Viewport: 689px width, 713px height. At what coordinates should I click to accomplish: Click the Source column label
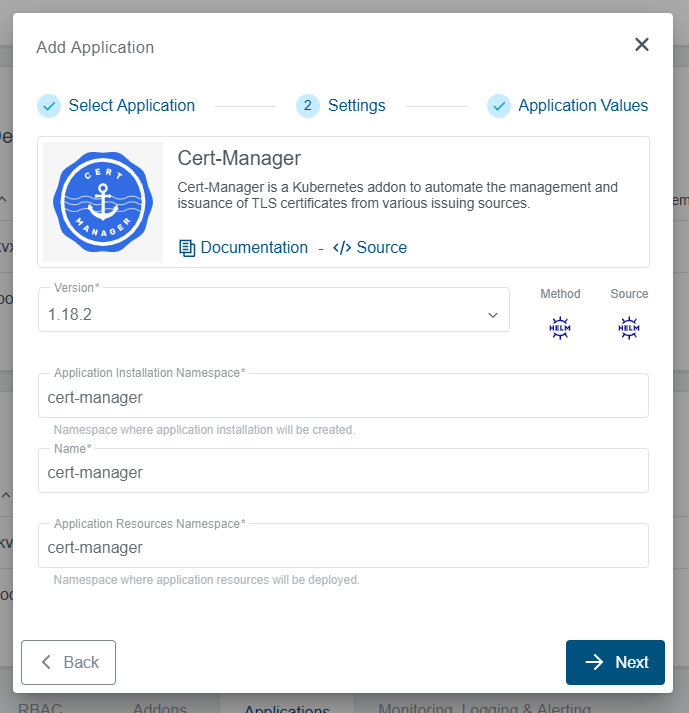tap(629, 294)
